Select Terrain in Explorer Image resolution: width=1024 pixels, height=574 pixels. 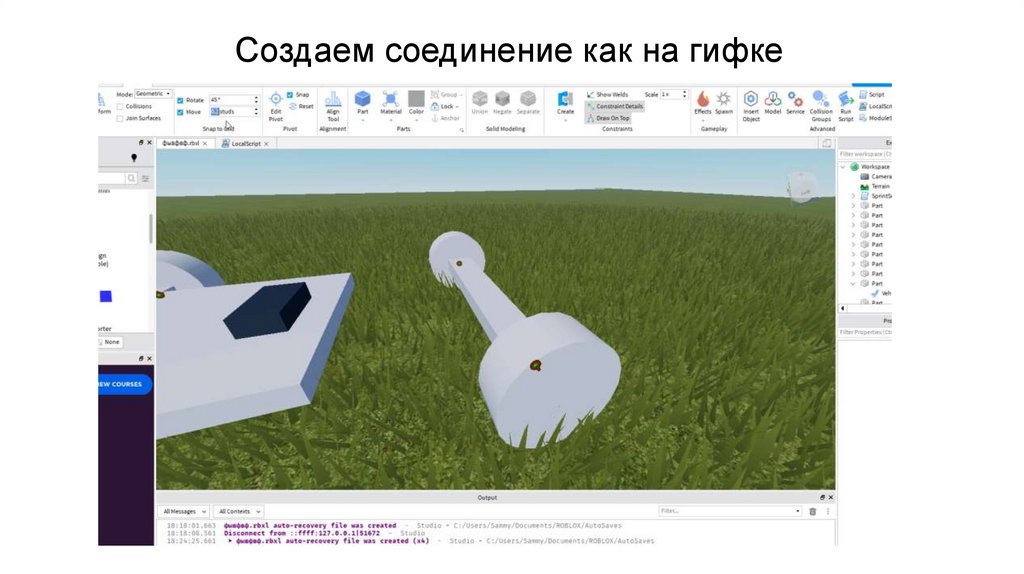875,187
